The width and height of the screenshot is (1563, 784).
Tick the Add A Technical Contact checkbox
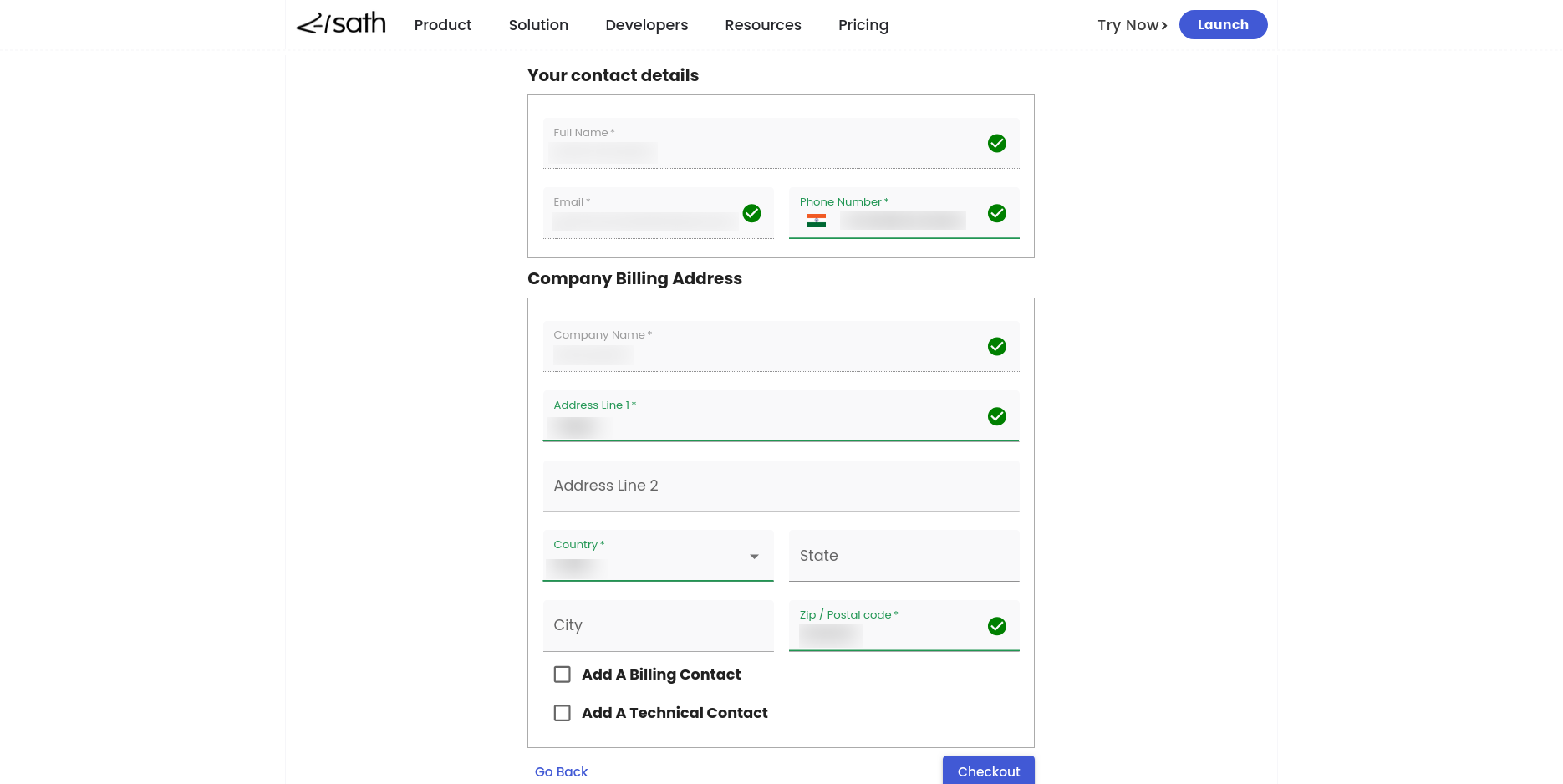tap(563, 713)
